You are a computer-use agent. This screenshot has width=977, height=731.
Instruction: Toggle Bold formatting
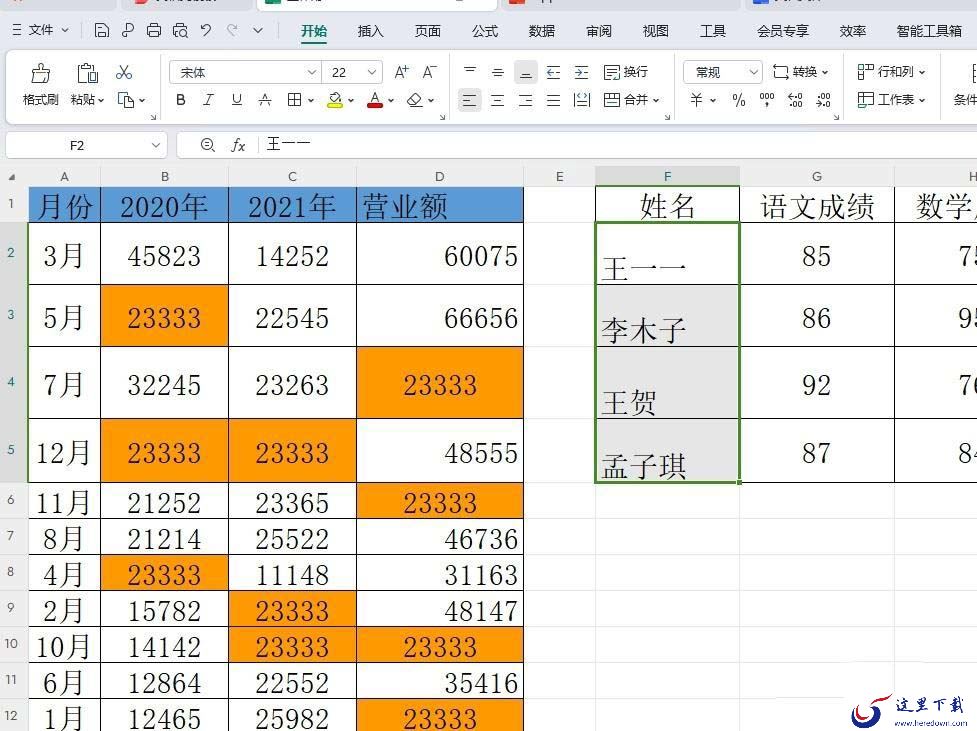click(x=181, y=100)
